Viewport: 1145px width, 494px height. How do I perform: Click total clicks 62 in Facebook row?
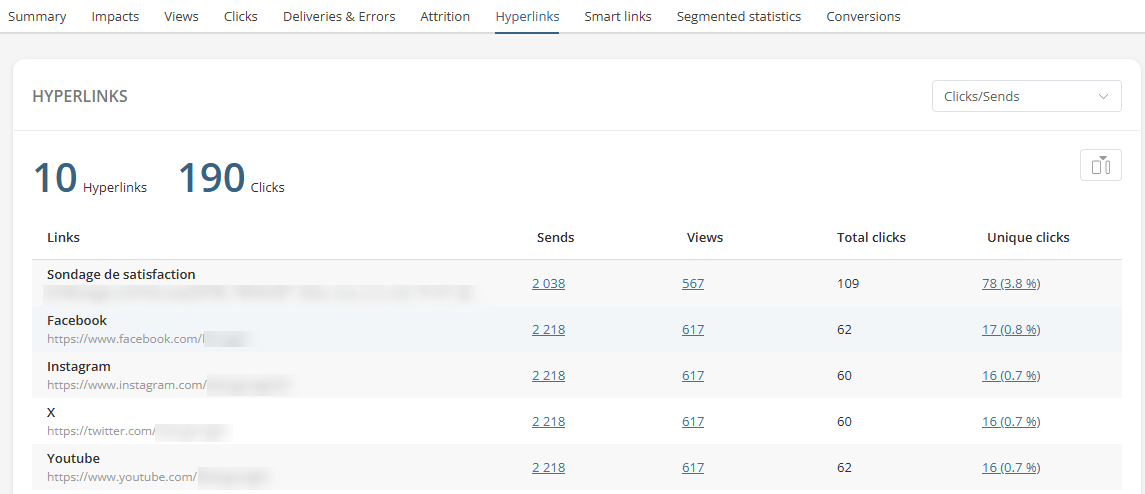(x=844, y=330)
